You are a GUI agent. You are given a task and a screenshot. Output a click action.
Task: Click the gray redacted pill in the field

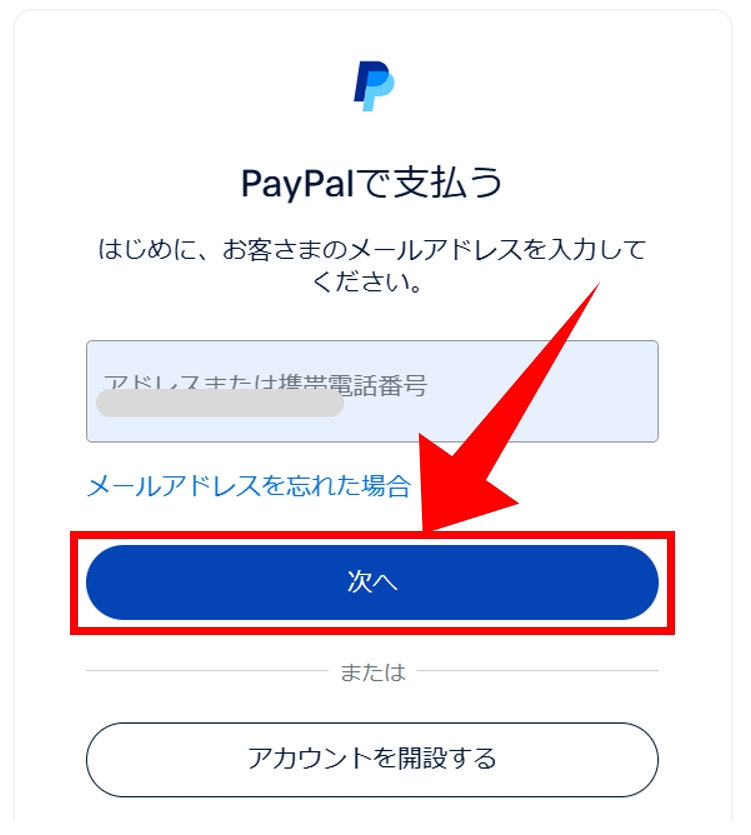(219, 403)
